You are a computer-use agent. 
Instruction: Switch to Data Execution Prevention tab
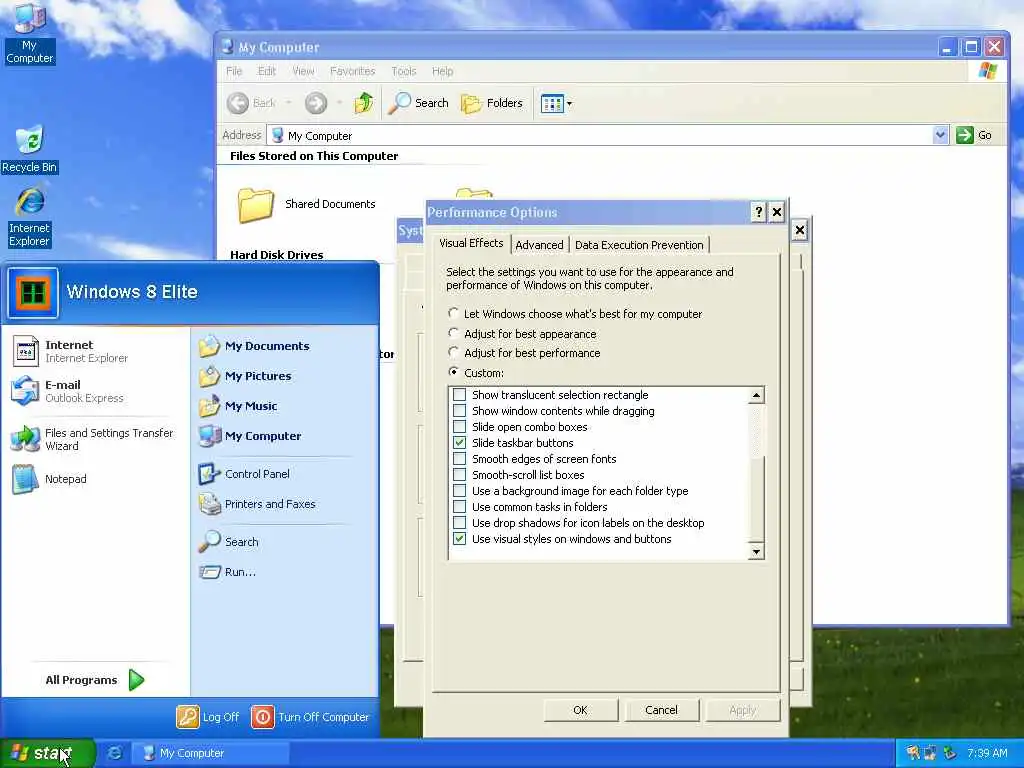point(639,245)
